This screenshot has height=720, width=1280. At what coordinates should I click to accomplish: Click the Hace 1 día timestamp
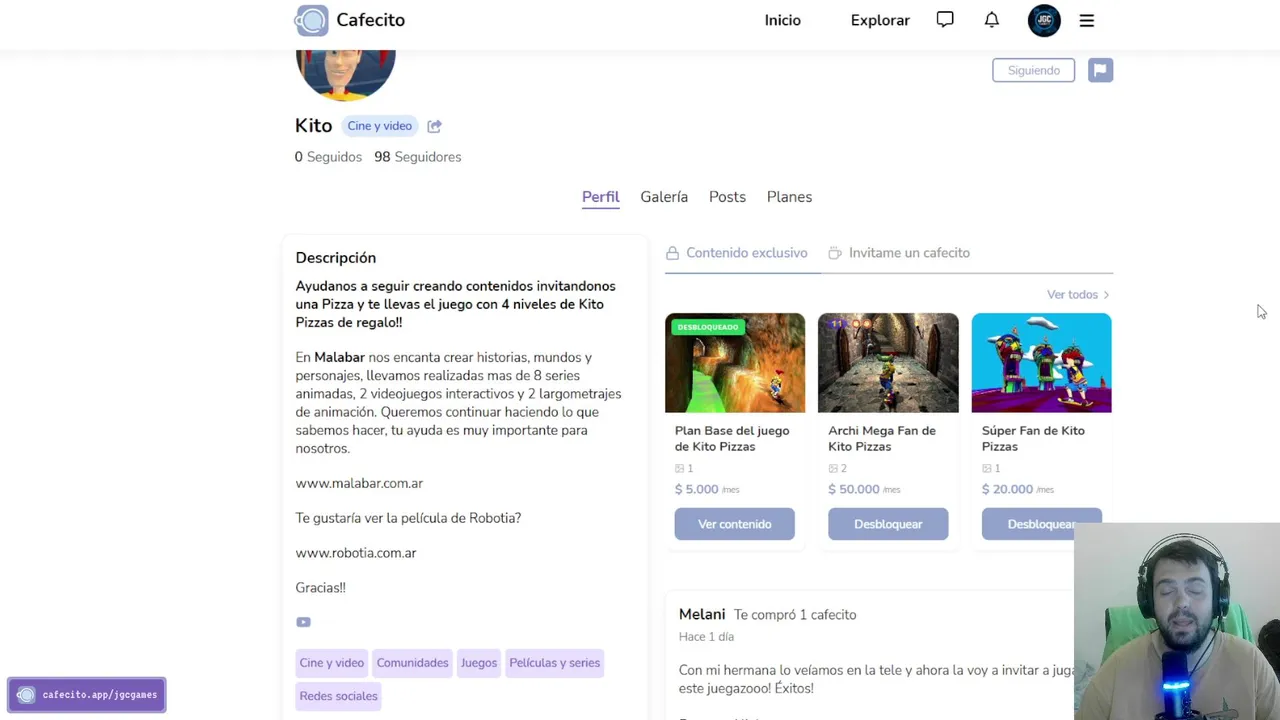pos(706,637)
